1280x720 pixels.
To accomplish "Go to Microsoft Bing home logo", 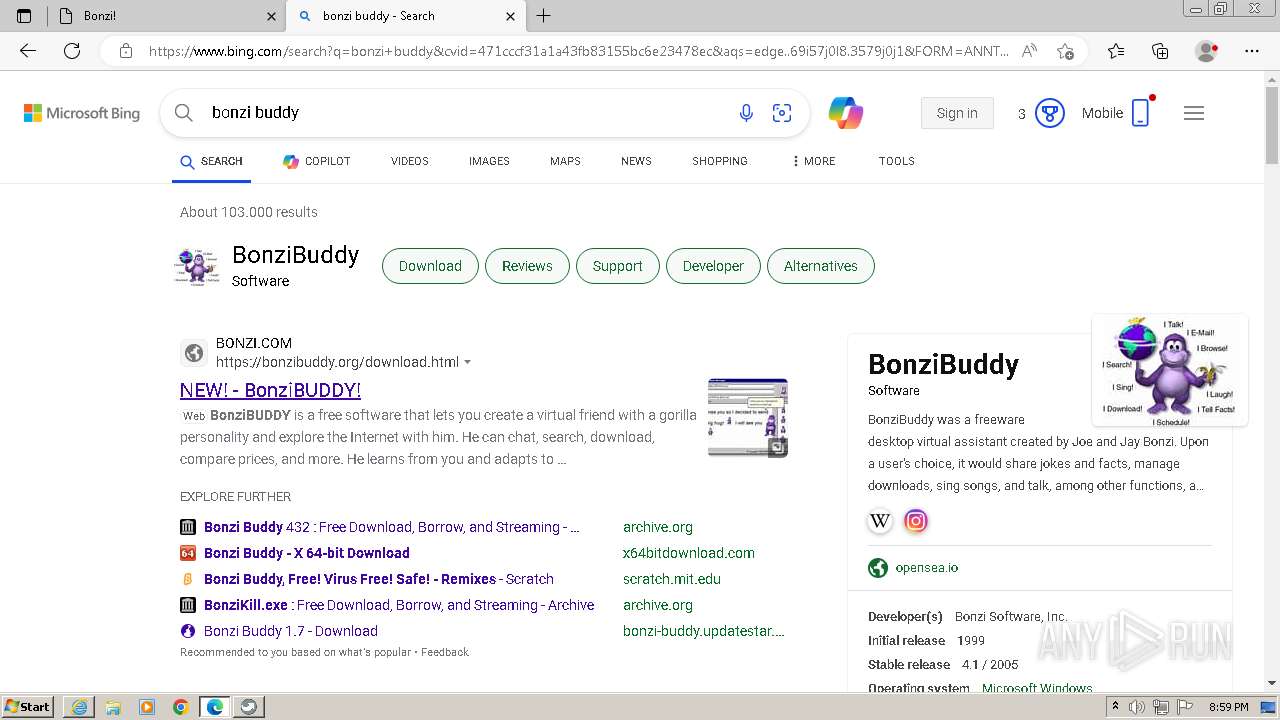I will pos(82,113).
